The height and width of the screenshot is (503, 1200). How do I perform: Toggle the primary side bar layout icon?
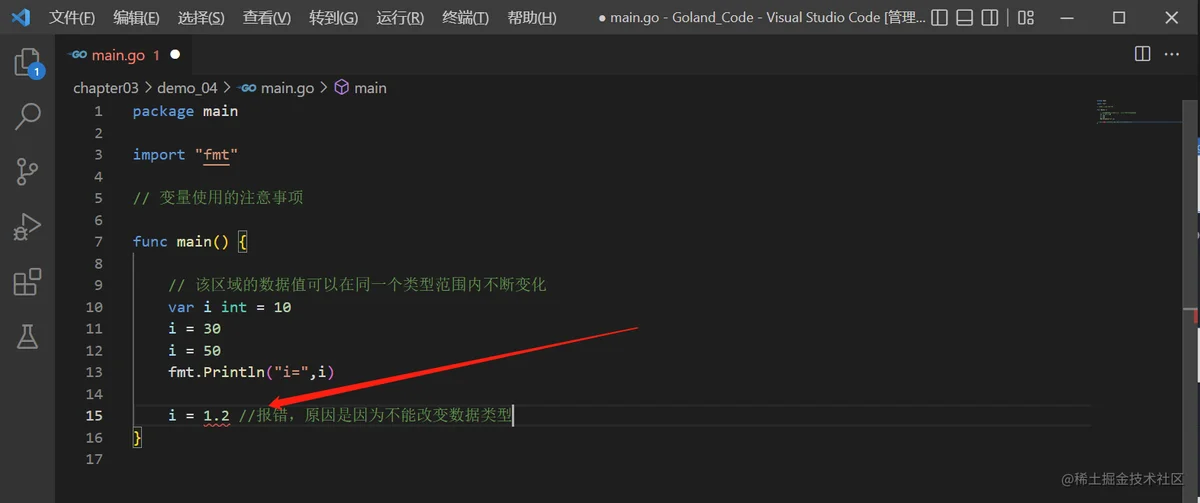[x=939, y=18]
